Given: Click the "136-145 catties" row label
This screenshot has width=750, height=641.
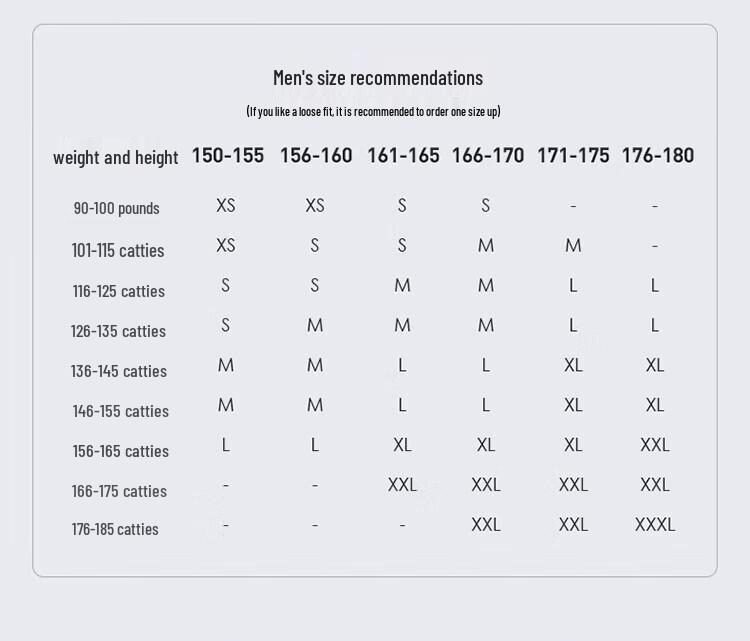Looking at the screenshot, I should pos(118,371).
